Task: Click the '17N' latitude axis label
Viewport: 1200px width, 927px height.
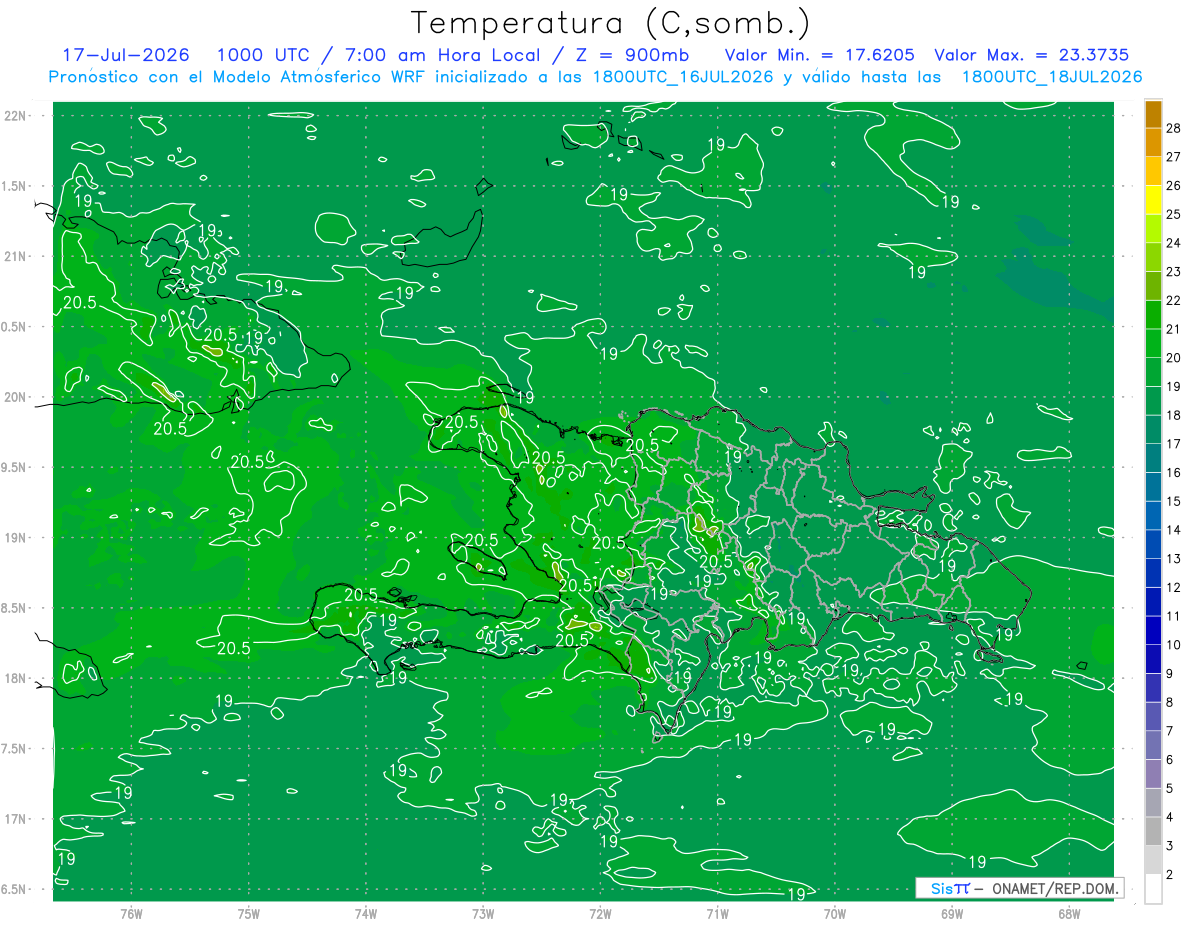Action: [x=16, y=819]
